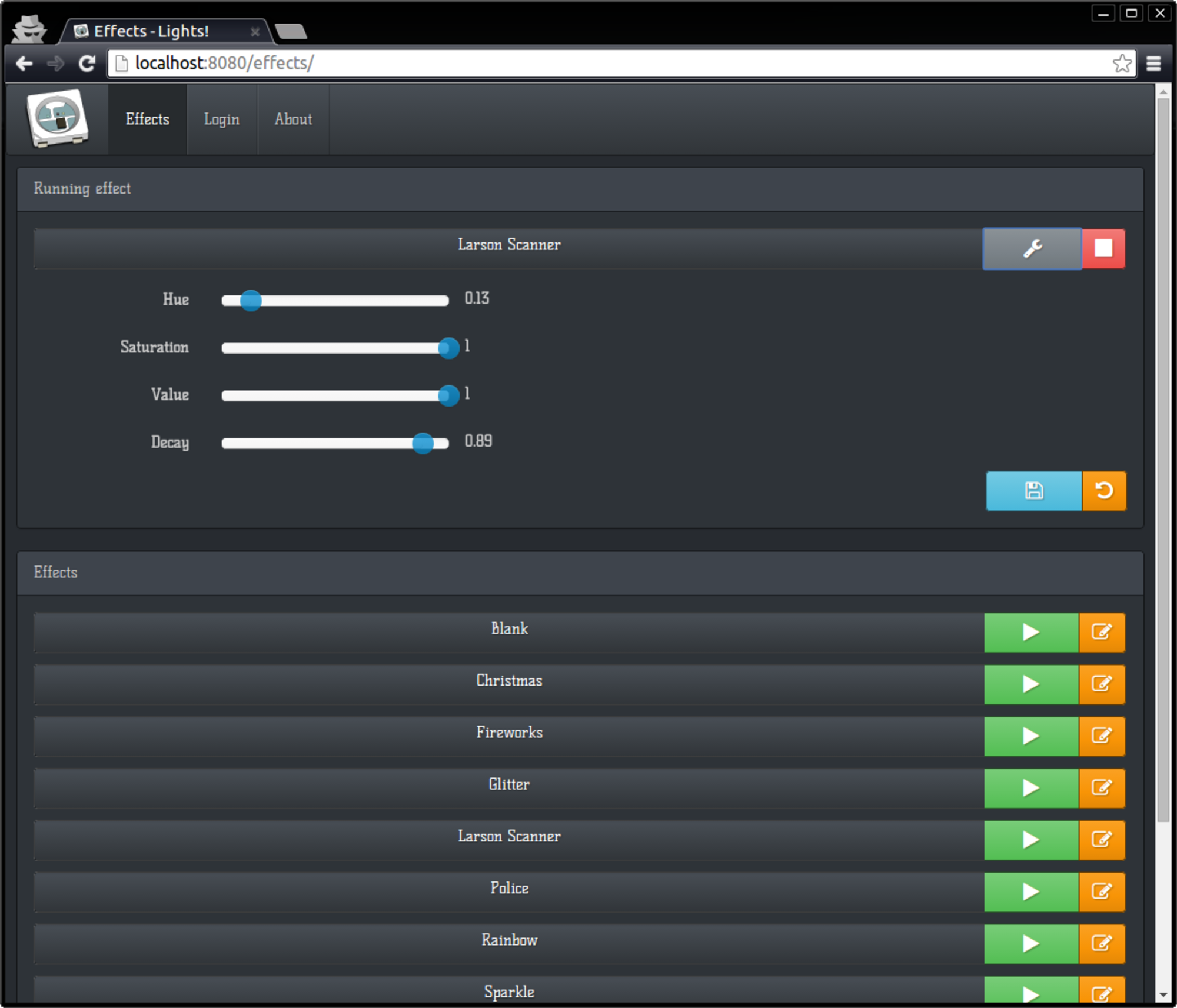Image resolution: width=1177 pixels, height=1008 pixels.
Task: Click the wrench settings button for Larson Scanner
Action: [1032, 248]
